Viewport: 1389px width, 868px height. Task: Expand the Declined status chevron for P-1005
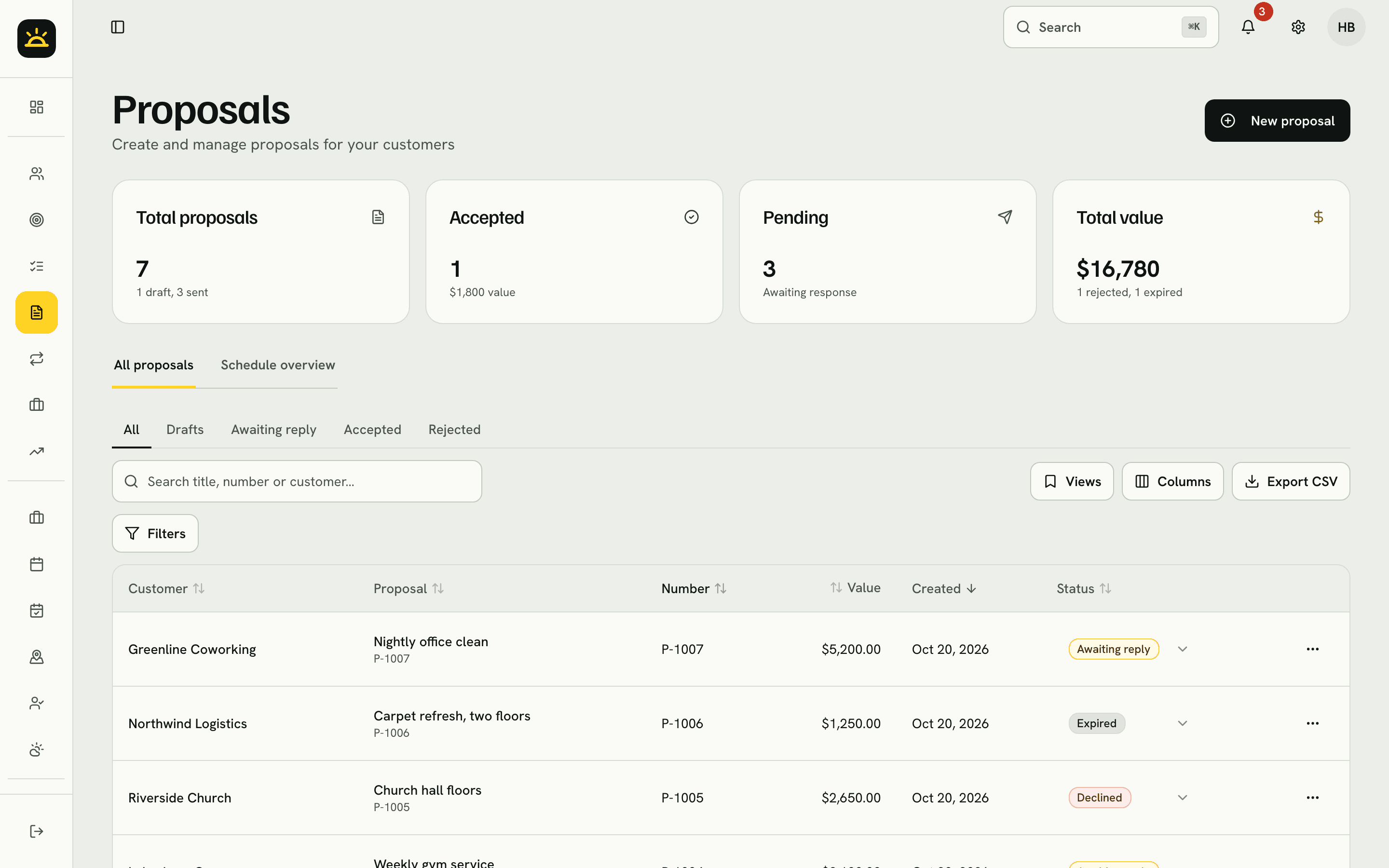[x=1183, y=798]
